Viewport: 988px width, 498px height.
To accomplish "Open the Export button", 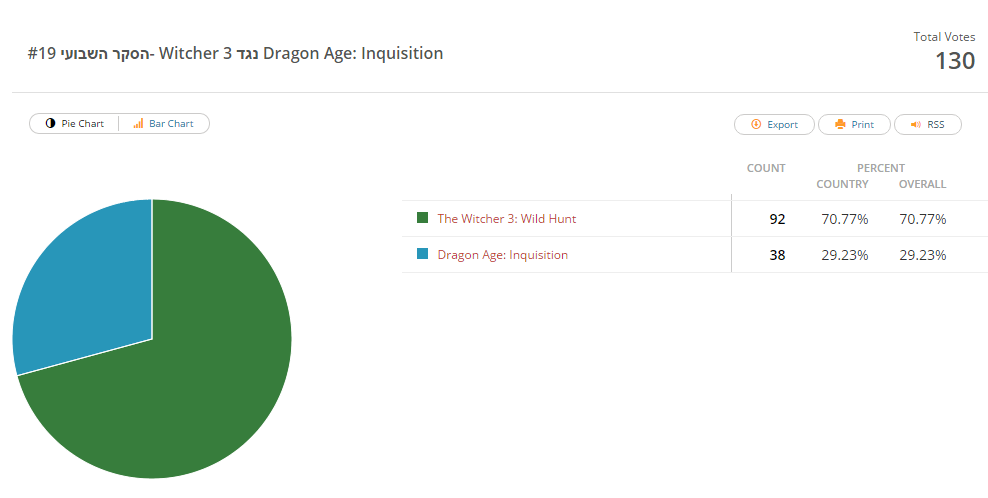I will click(774, 124).
